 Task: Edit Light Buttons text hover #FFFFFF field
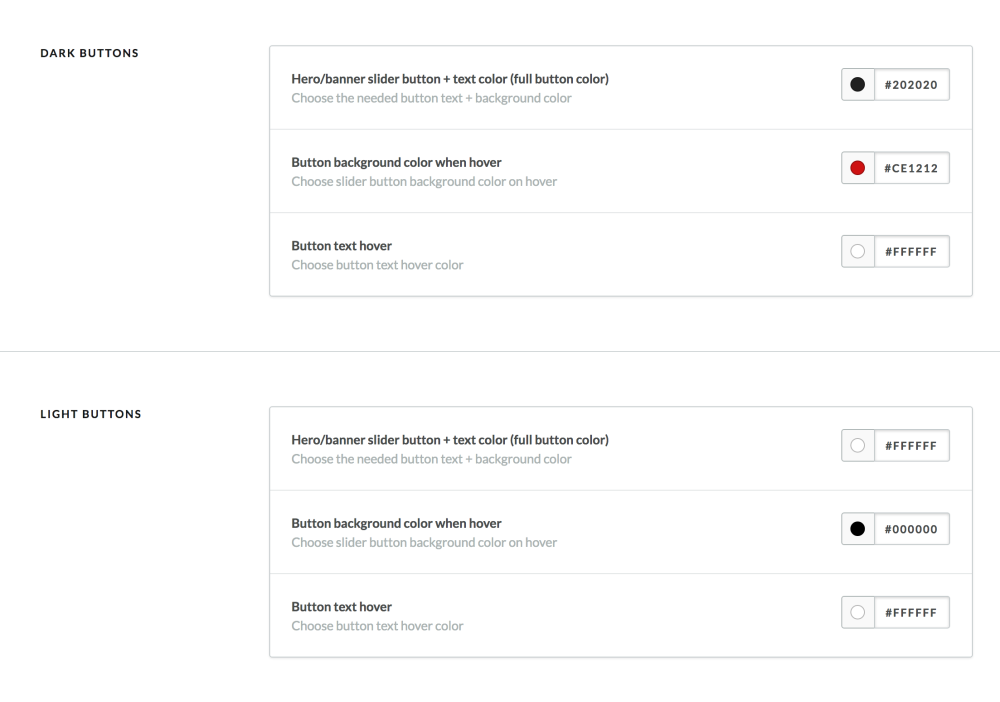pyautogui.click(x=911, y=612)
